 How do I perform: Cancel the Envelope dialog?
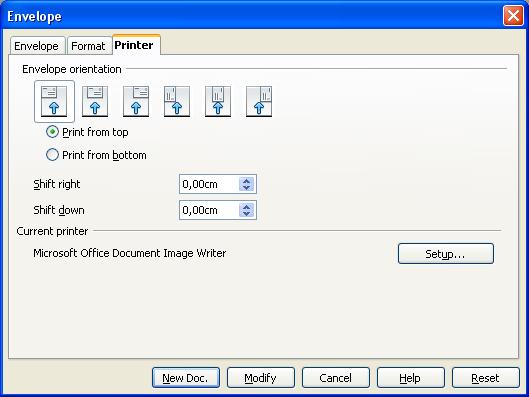(336, 378)
